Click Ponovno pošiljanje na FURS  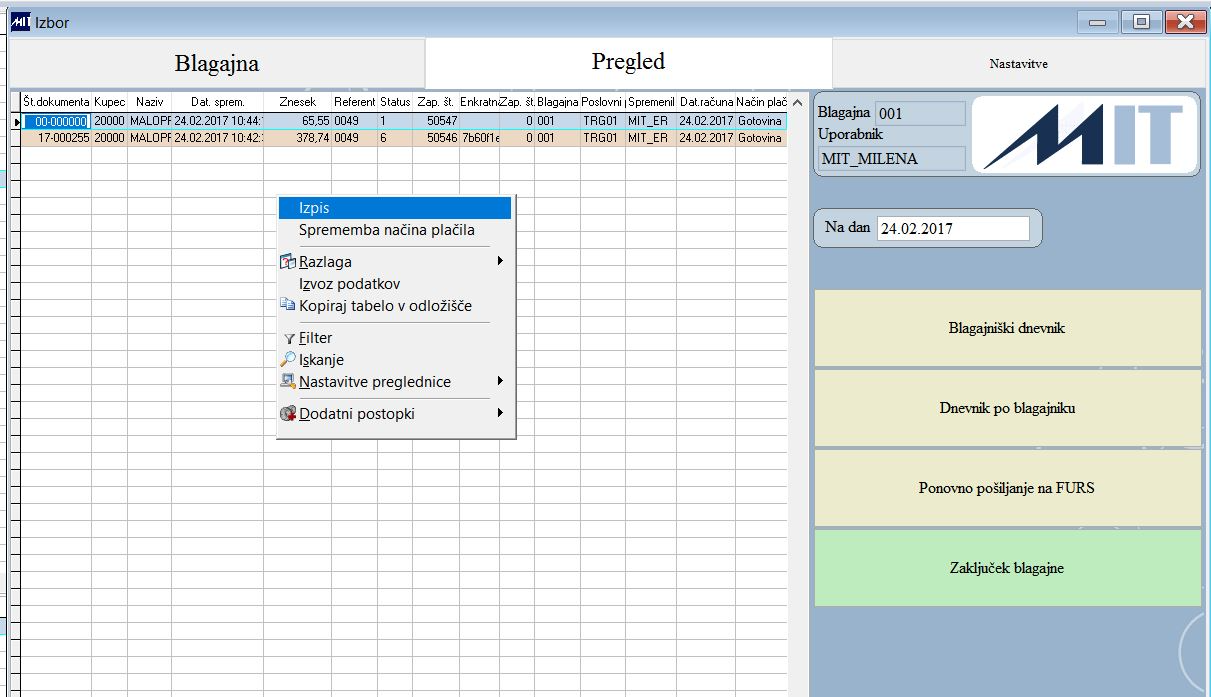point(1008,488)
